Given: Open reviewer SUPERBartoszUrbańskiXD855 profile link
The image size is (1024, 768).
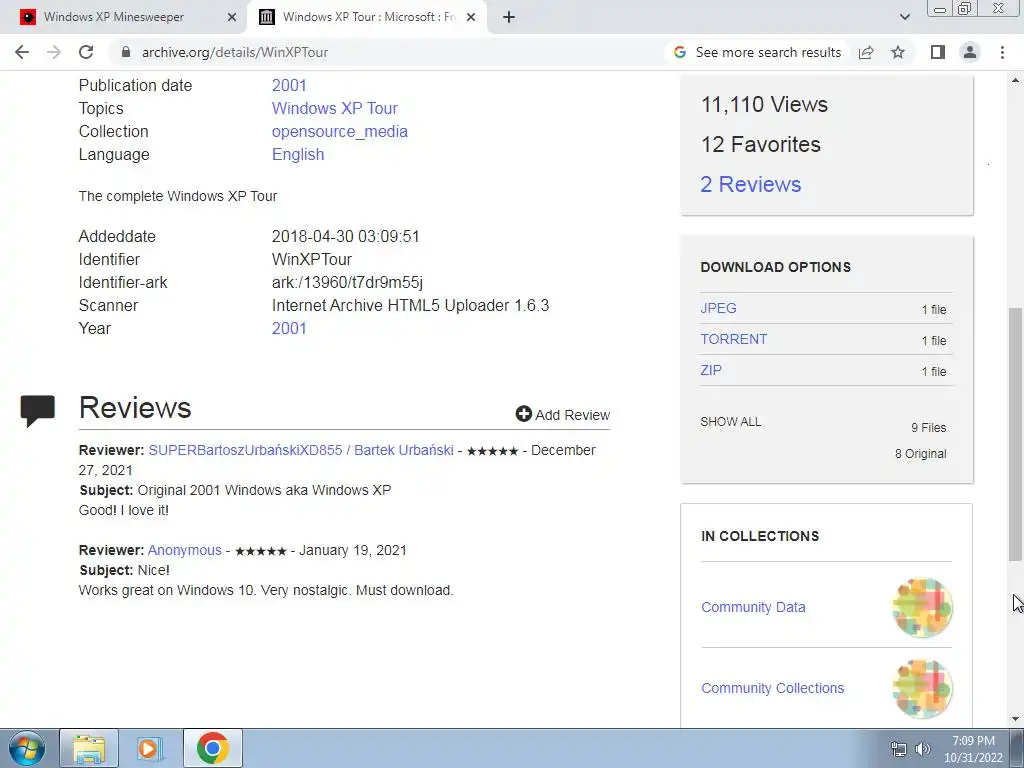Looking at the screenshot, I should (x=300, y=451).
